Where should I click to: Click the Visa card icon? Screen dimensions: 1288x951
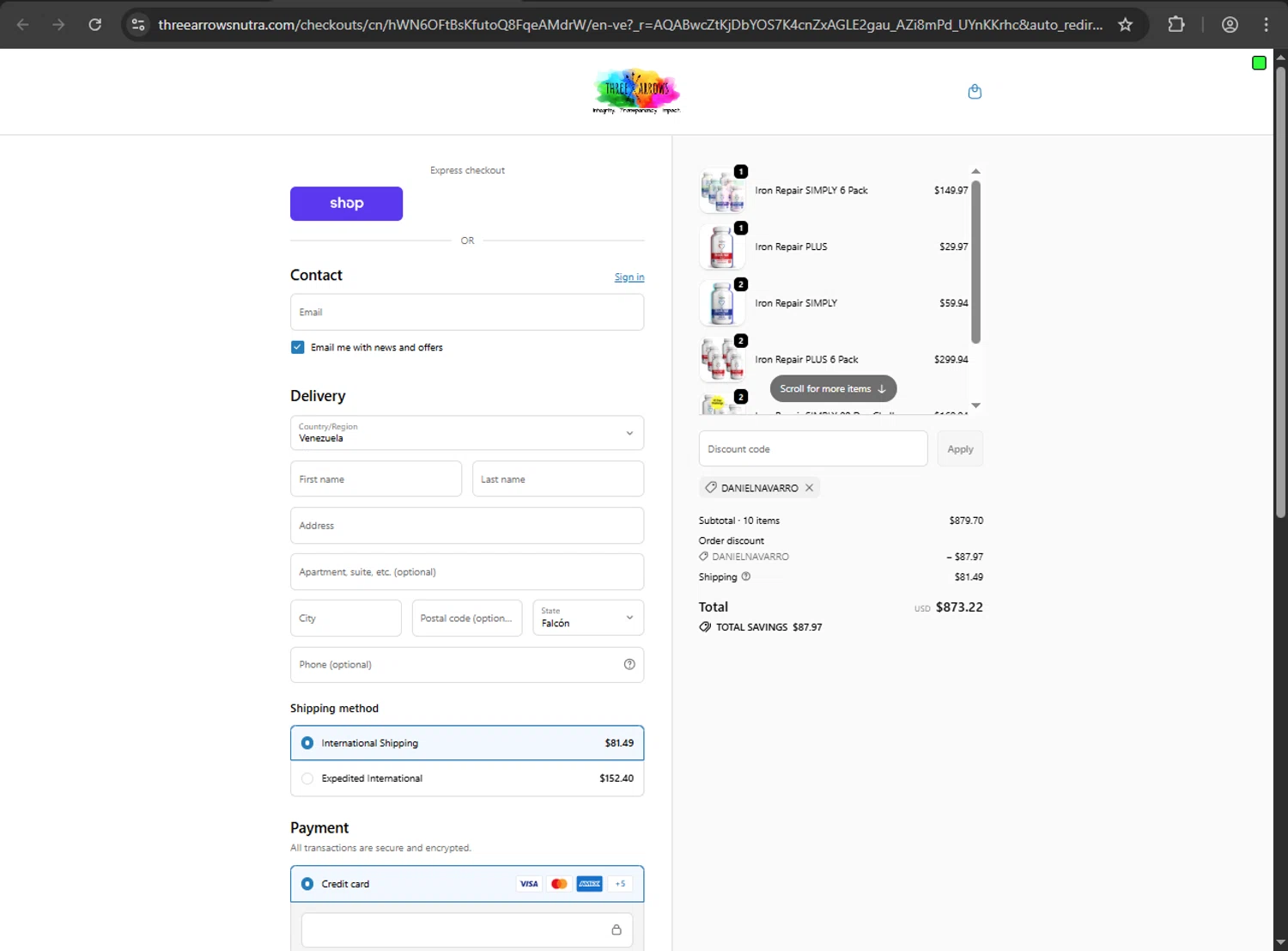pyautogui.click(x=529, y=884)
